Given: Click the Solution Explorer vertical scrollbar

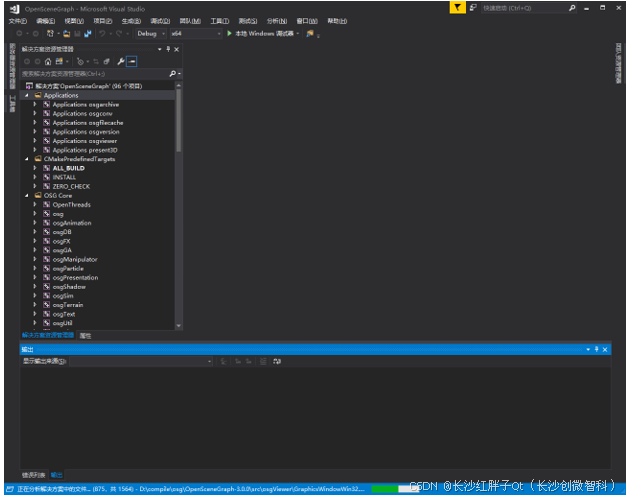Looking at the screenshot, I should 179,200.
